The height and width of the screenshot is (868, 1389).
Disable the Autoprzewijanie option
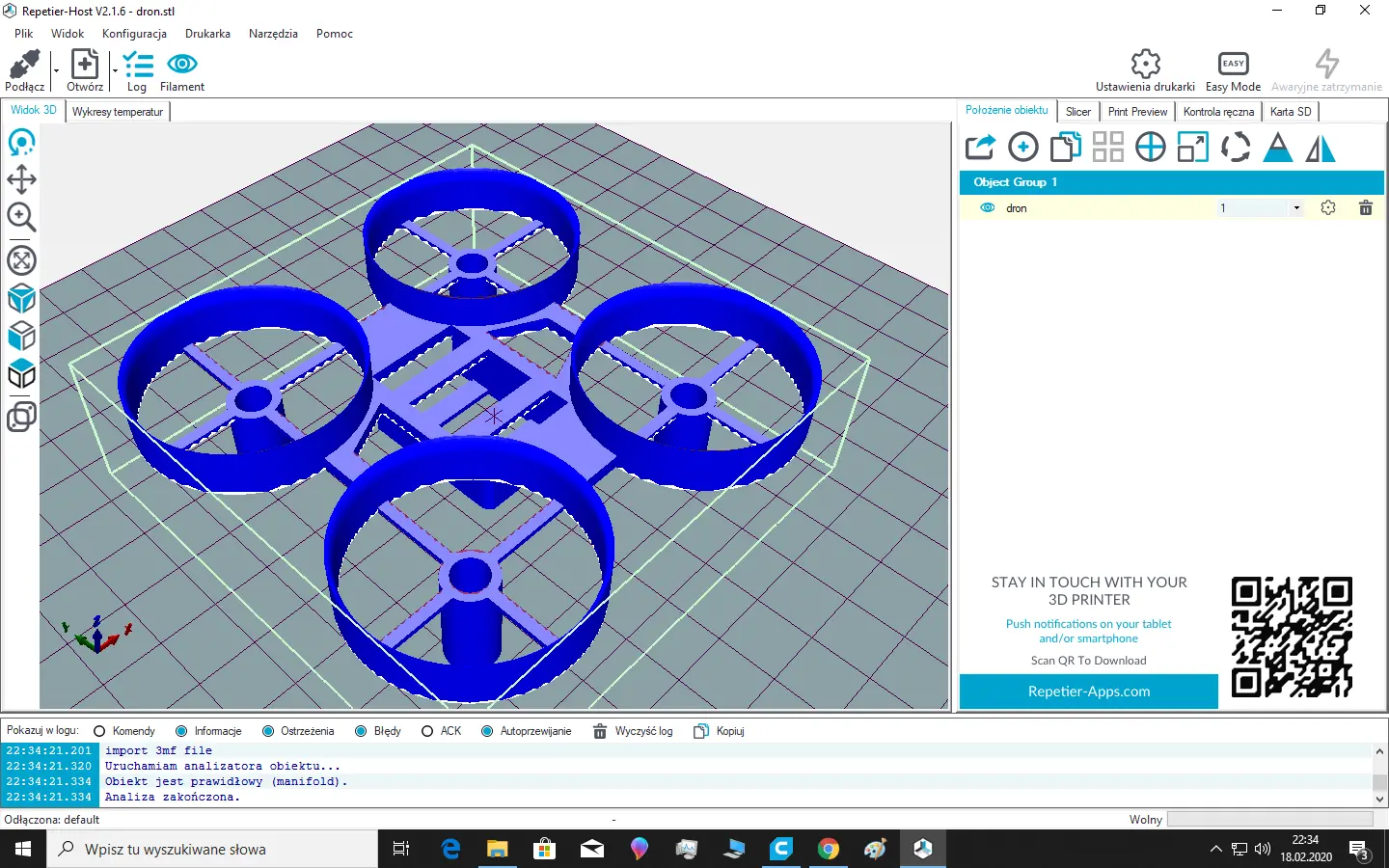(x=487, y=731)
